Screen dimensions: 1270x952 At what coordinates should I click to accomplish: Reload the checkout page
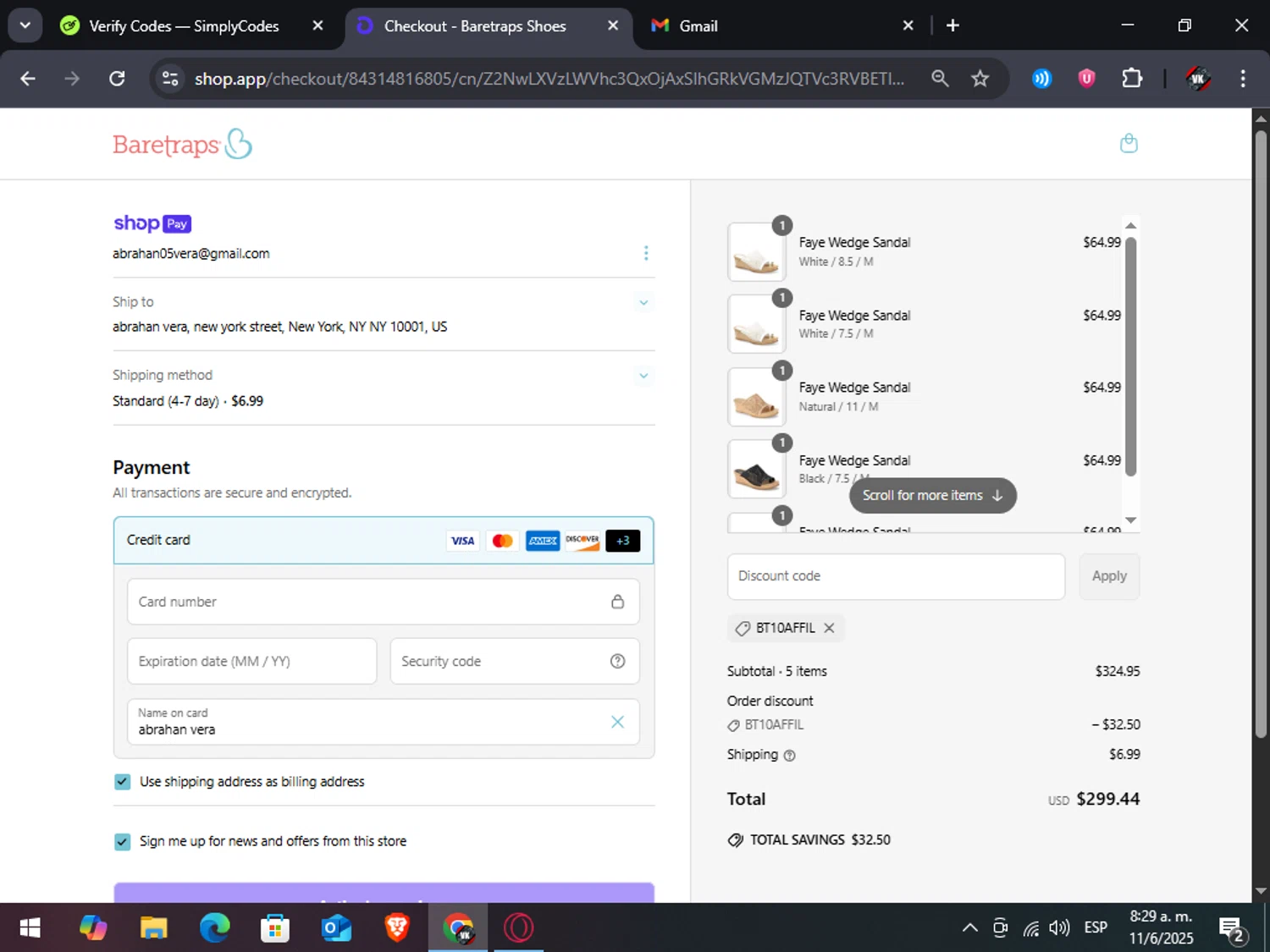coord(117,79)
